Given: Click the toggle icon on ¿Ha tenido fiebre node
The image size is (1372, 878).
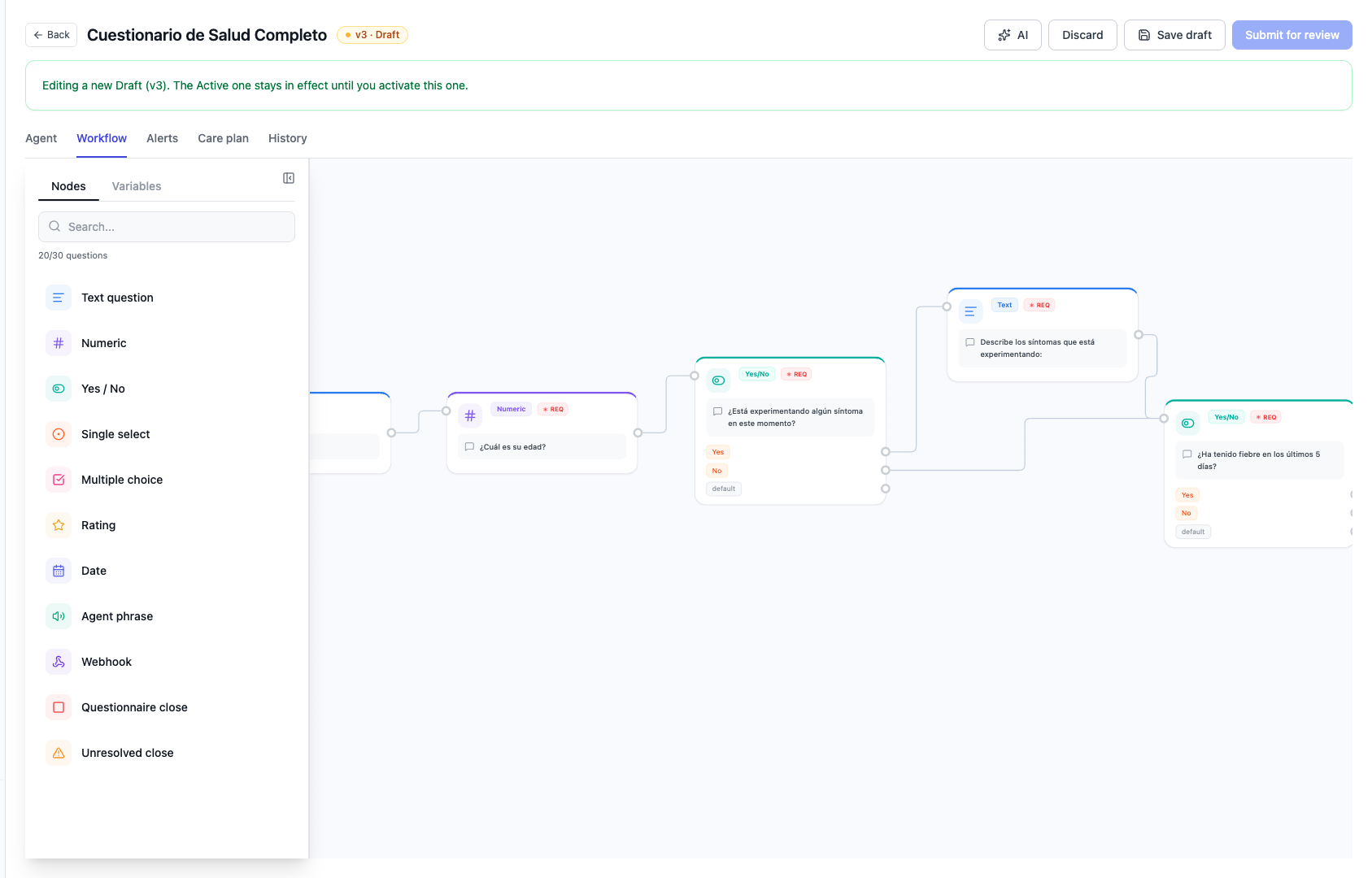Looking at the screenshot, I should click(1188, 424).
